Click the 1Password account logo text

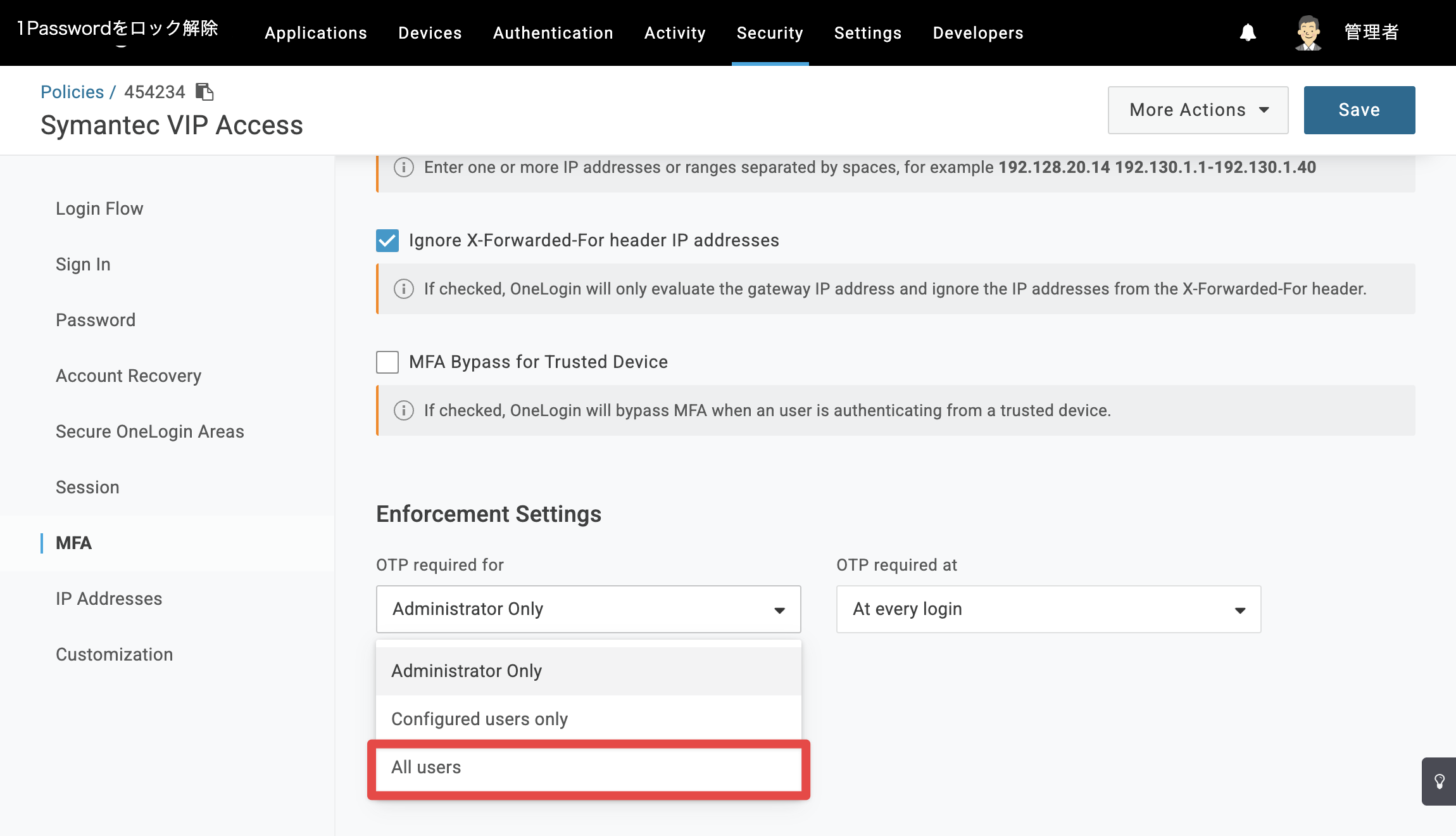coord(118,29)
